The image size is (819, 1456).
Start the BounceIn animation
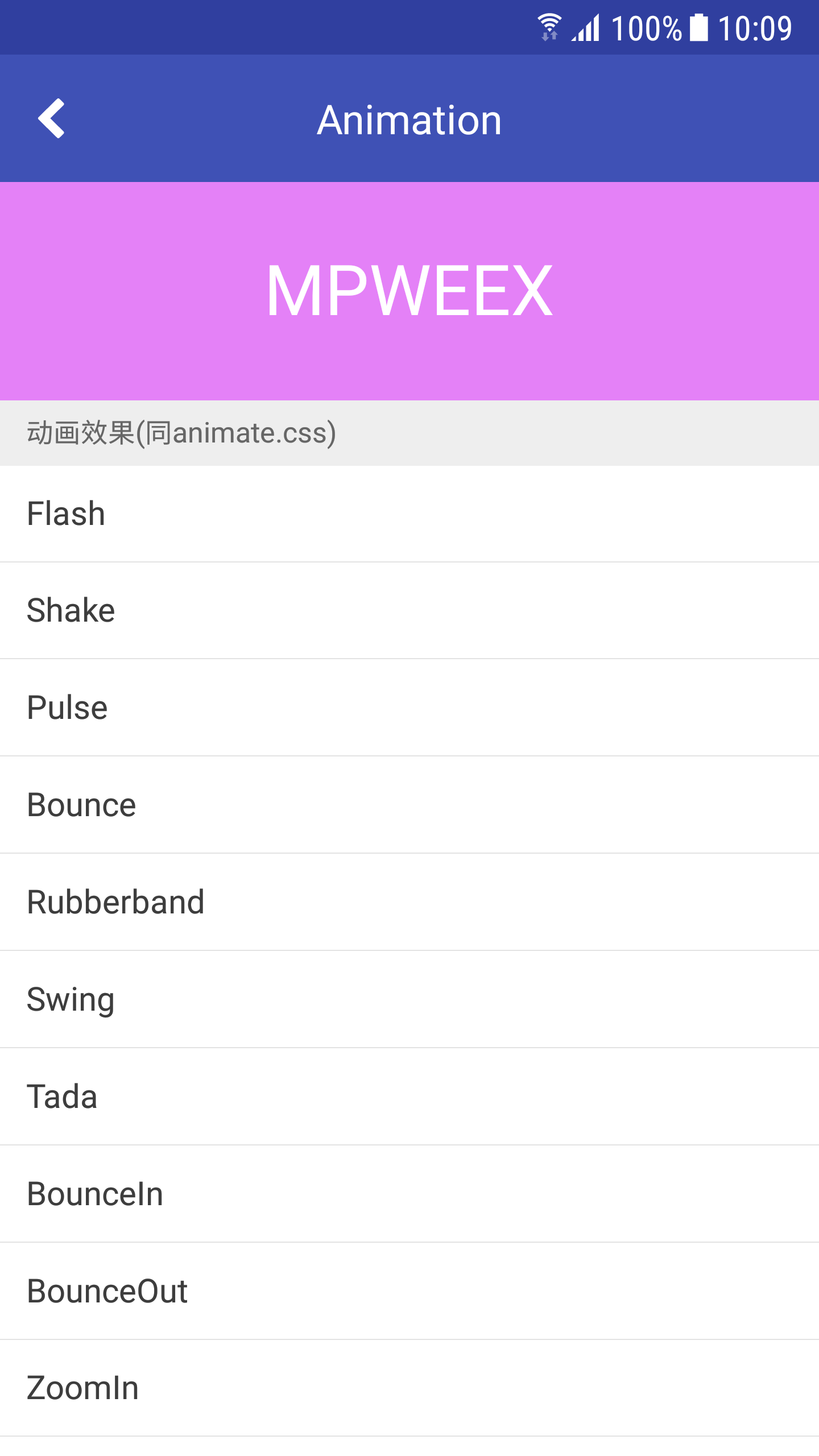[x=409, y=1194]
